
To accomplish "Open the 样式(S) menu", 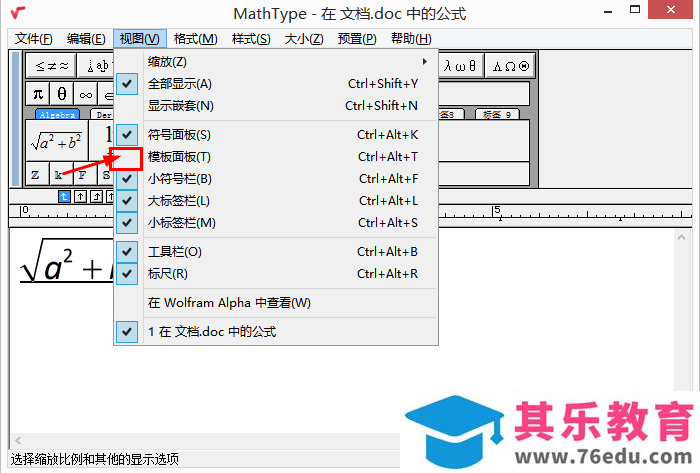I will (x=251, y=39).
